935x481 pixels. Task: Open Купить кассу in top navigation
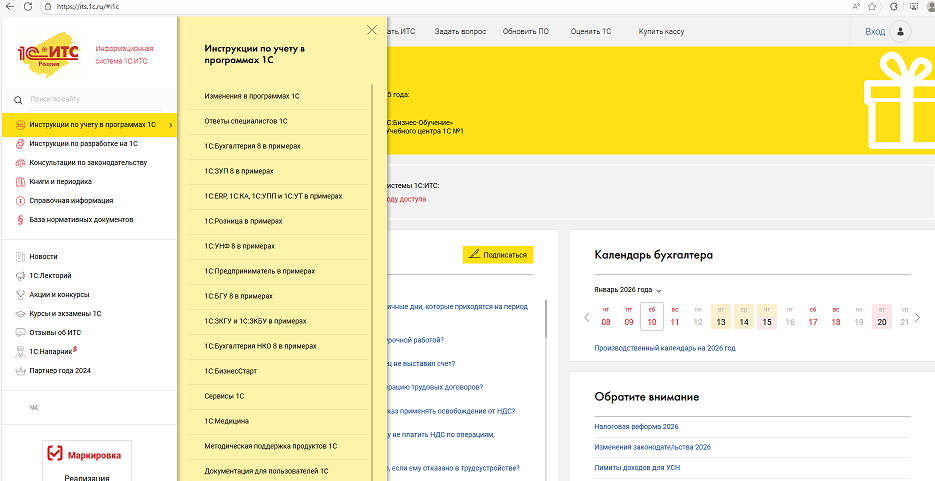click(x=661, y=32)
